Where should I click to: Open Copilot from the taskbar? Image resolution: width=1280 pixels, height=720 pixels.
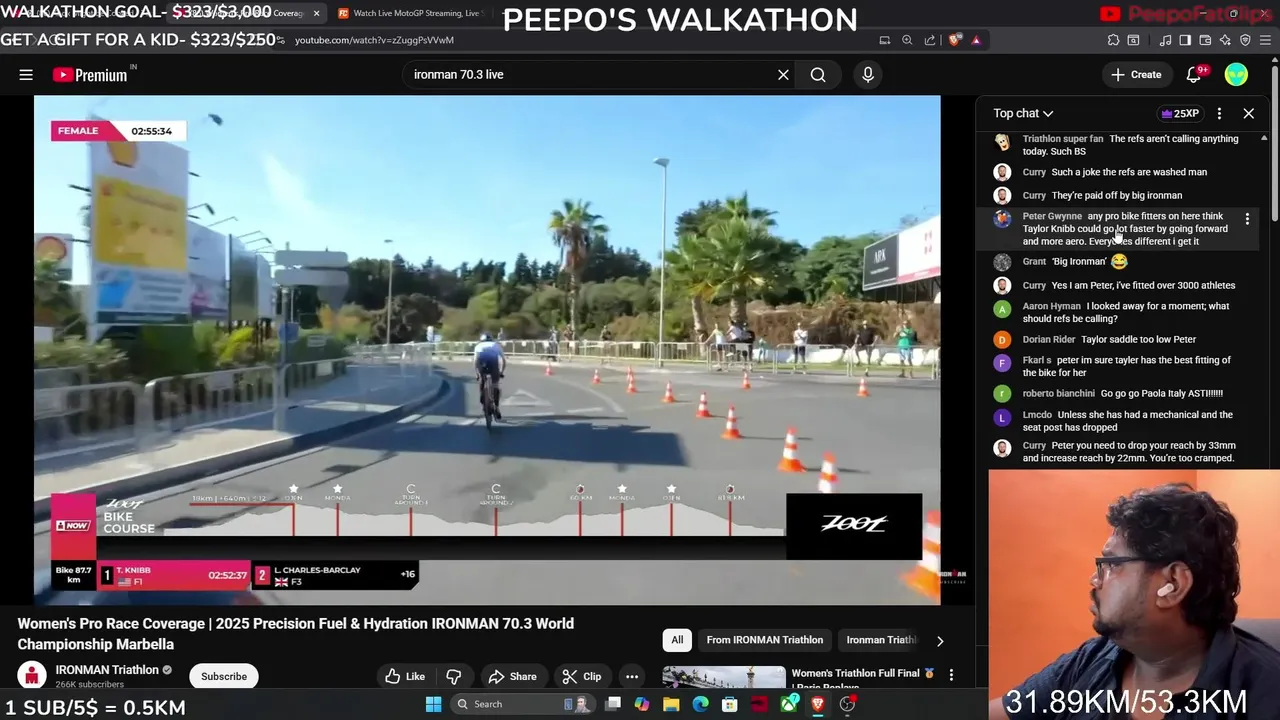(x=642, y=704)
